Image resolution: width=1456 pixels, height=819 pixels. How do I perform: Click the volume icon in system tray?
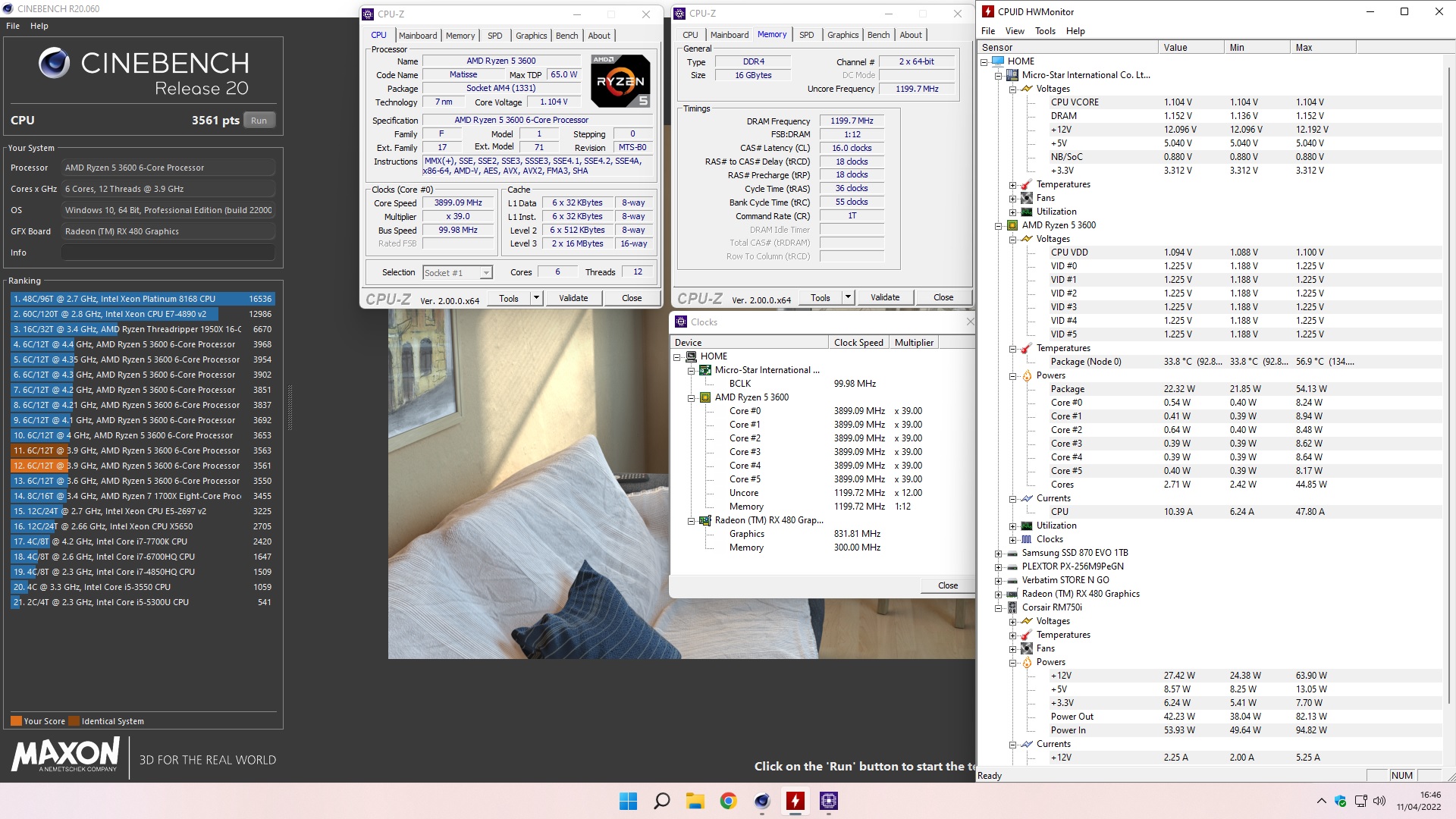click(1379, 801)
